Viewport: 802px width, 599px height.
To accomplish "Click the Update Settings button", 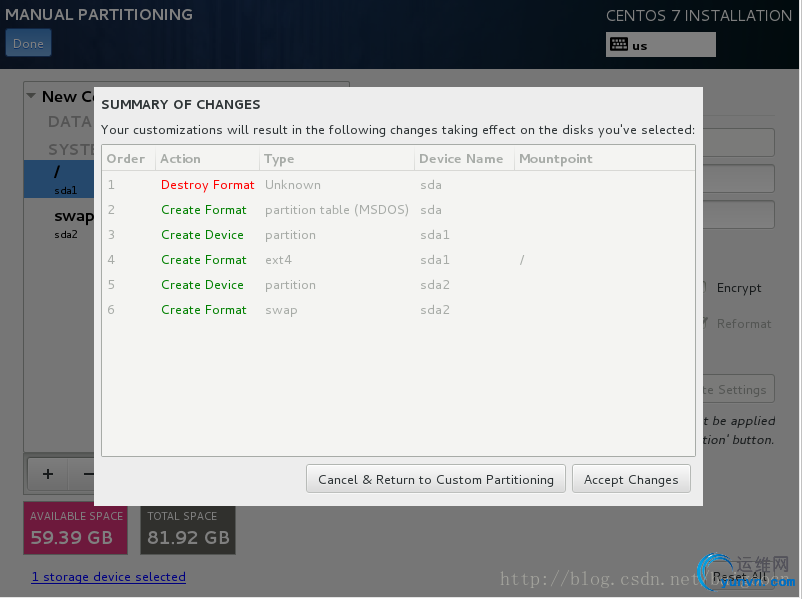I will click(739, 389).
